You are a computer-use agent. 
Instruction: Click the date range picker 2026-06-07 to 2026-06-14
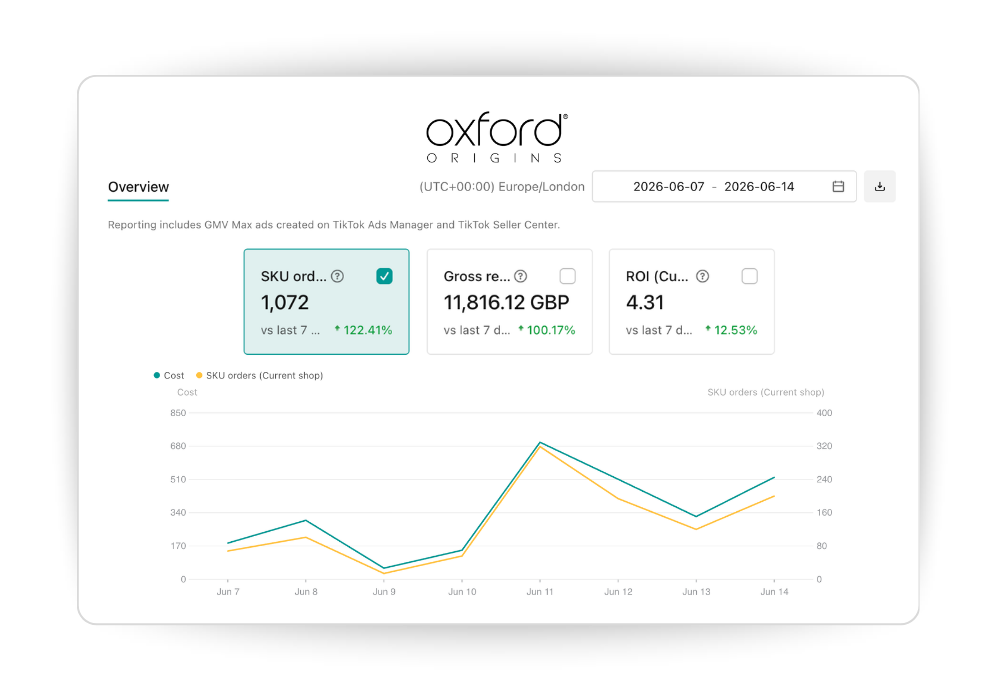(724, 187)
